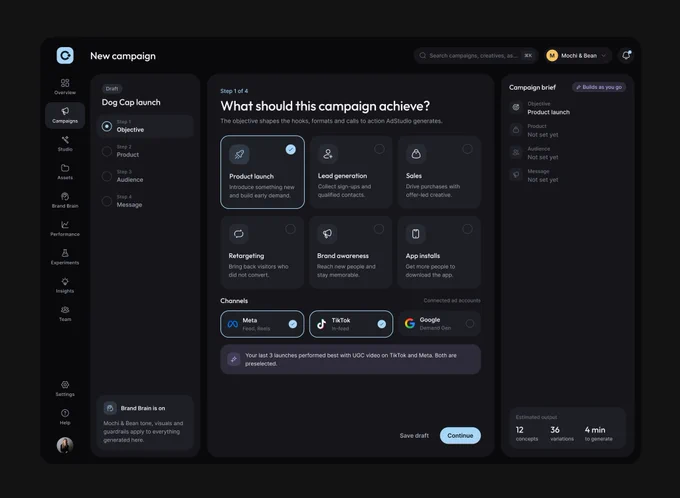Image resolution: width=680 pixels, height=498 pixels.
Task: Deselect the Product launch checkmark
Action: pos(291,149)
